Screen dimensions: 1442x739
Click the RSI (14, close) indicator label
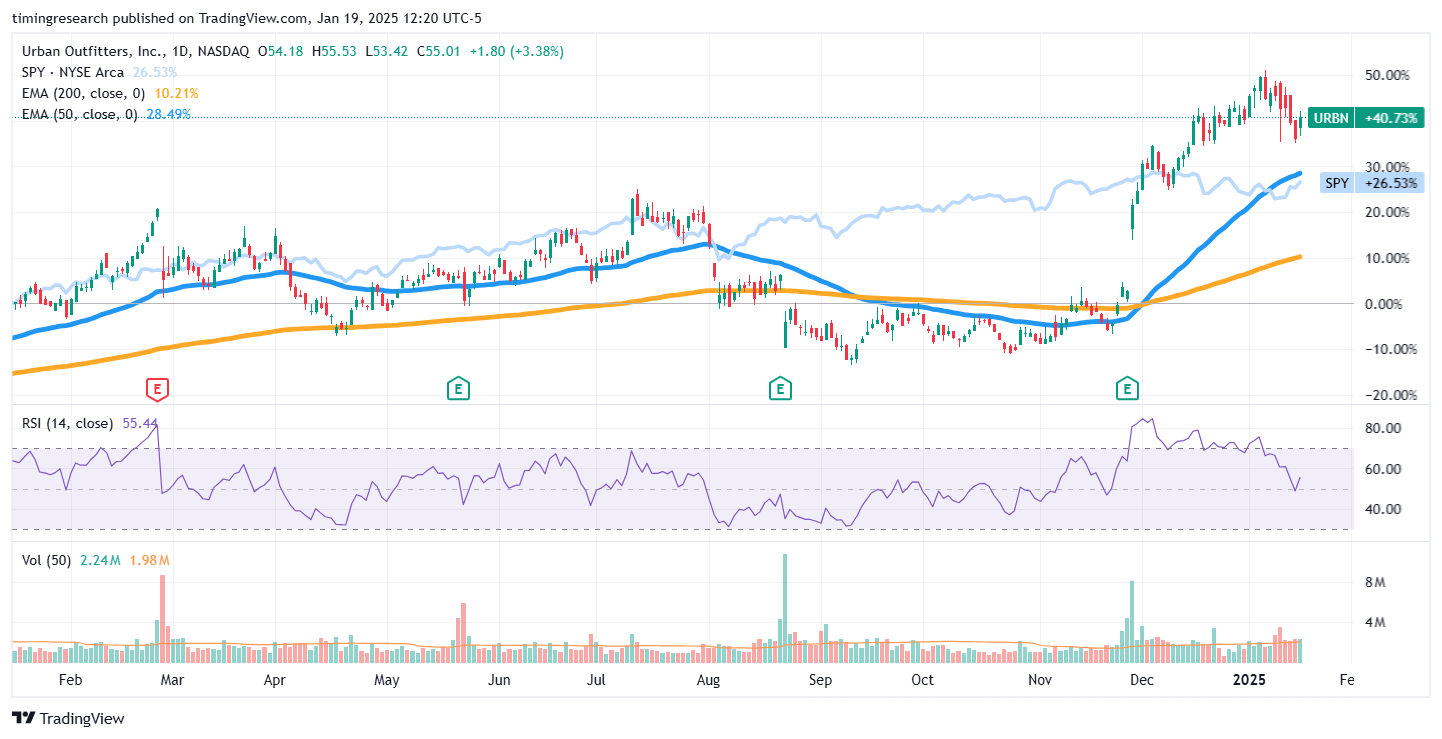pyautogui.click(x=67, y=423)
